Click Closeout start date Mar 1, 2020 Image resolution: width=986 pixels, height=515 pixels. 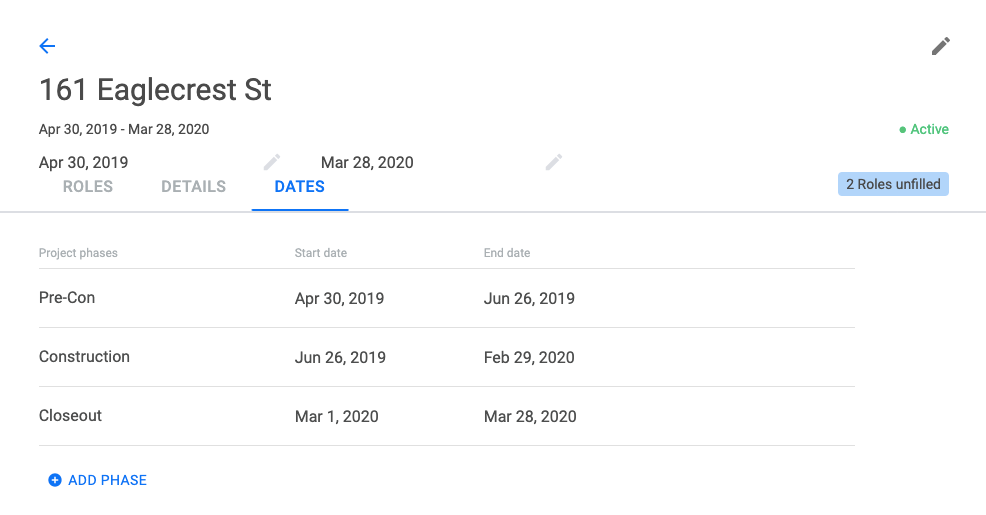point(336,416)
